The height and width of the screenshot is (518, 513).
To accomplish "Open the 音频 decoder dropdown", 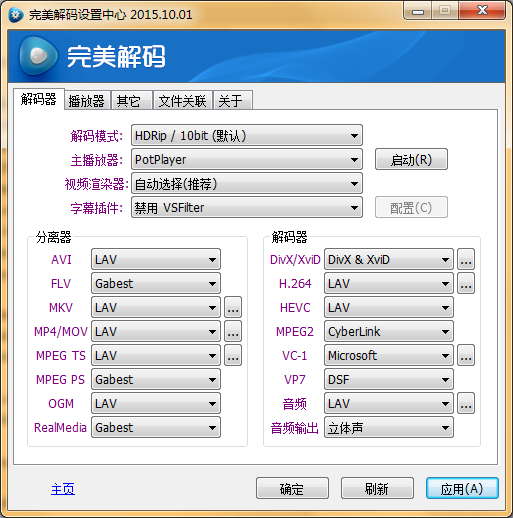I will (389, 403).
